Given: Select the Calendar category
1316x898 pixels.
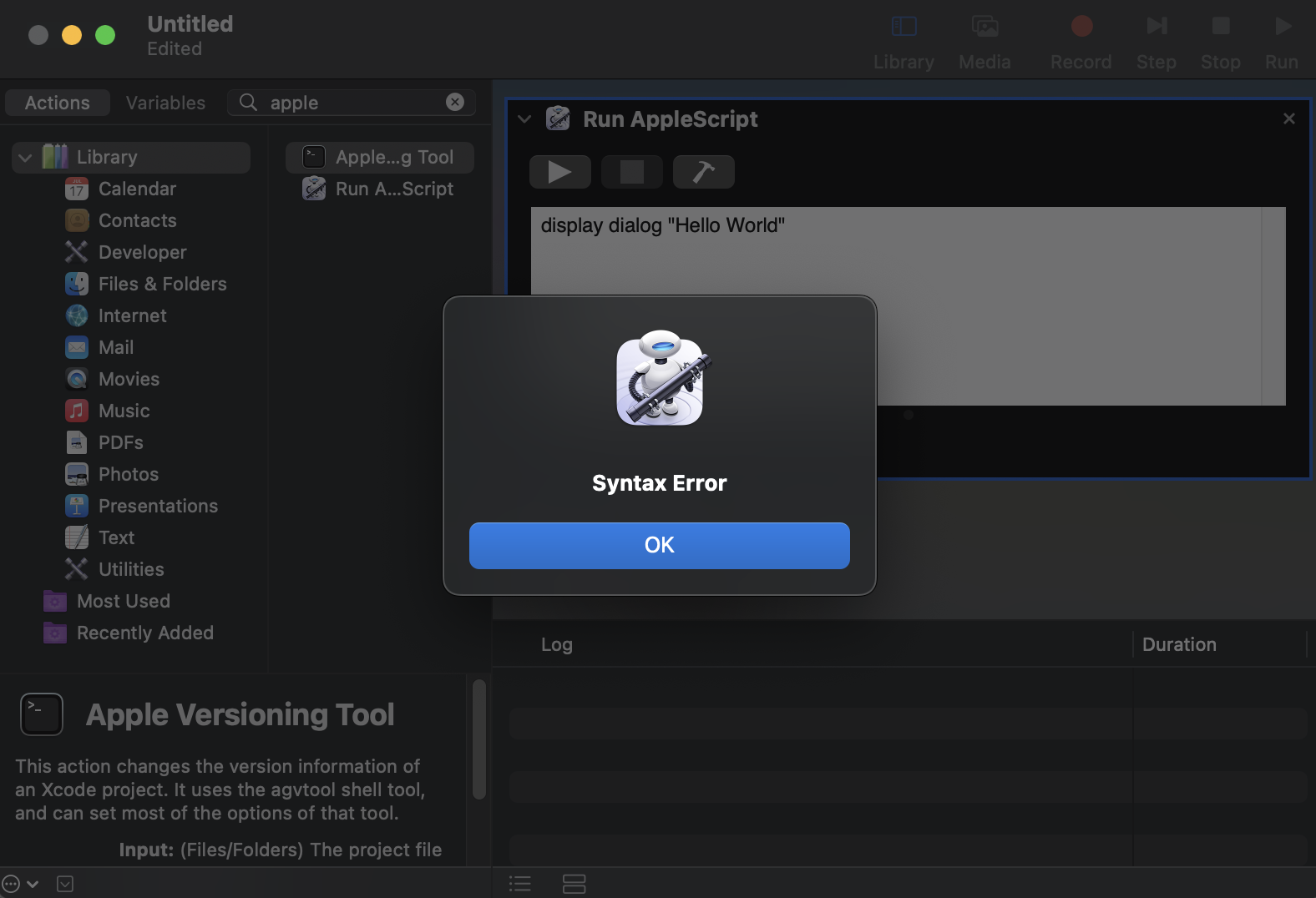Looking at the screenshot, I should 137,189.
